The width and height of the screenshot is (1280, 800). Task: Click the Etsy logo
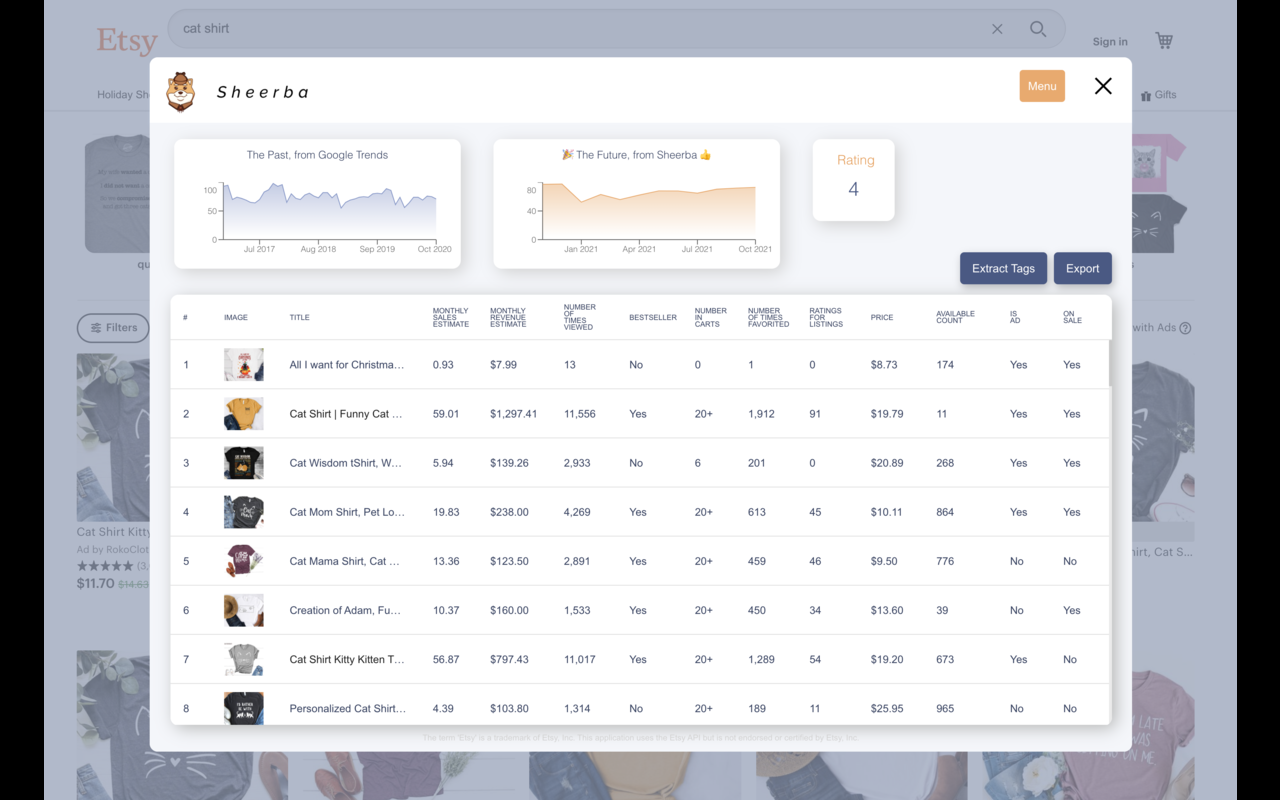tap(127, 41)
